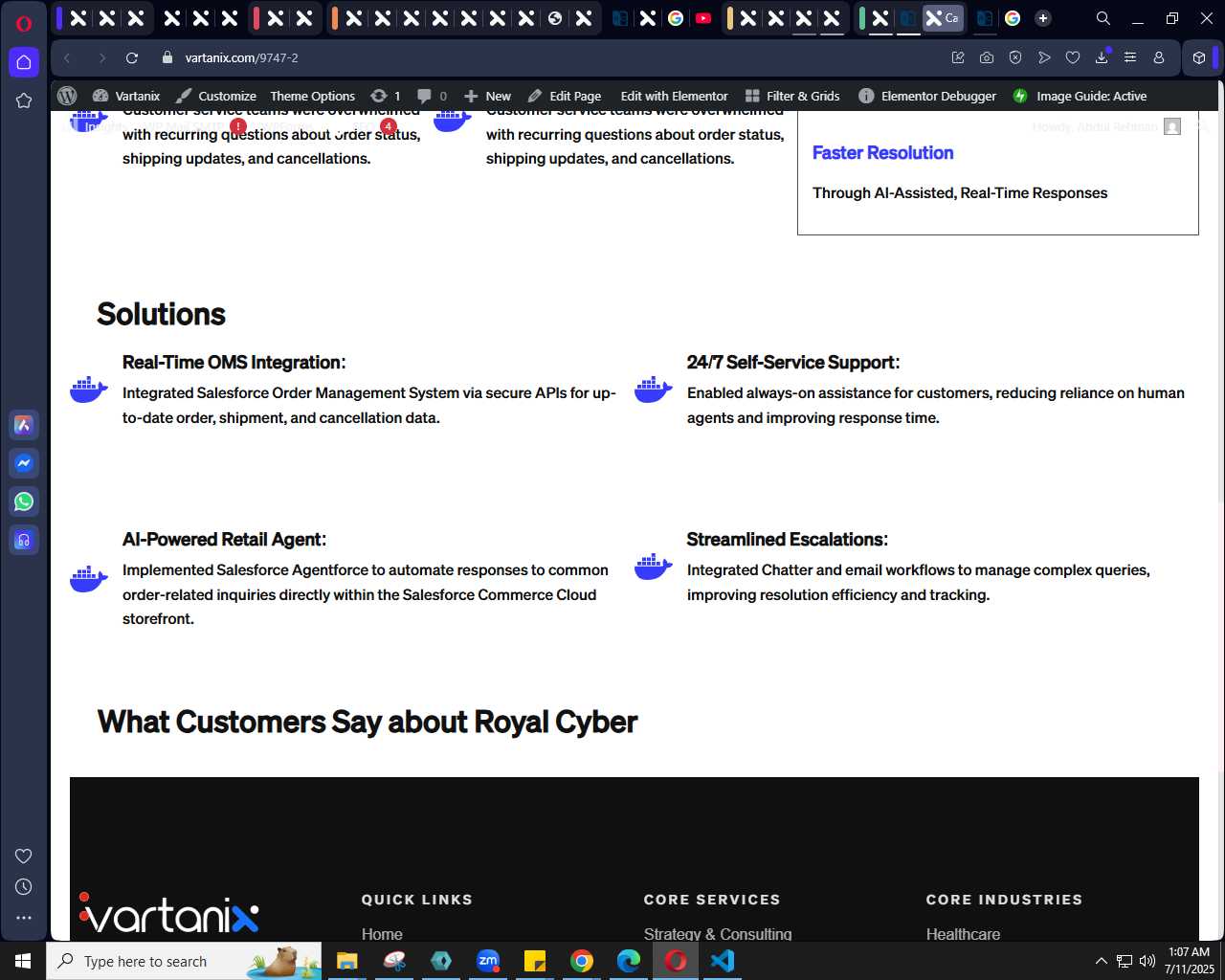The width and height of the screenshot is (1225, 980).
Task: Click 'What Customers Say about Royal Cyber' heading
Action: 367,722
